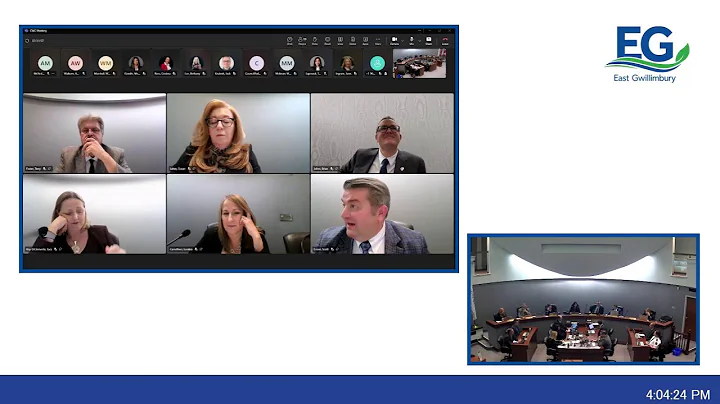
Task: Select the council chamber thumbnail in participant strip
Action: click(x=420, y=63)
